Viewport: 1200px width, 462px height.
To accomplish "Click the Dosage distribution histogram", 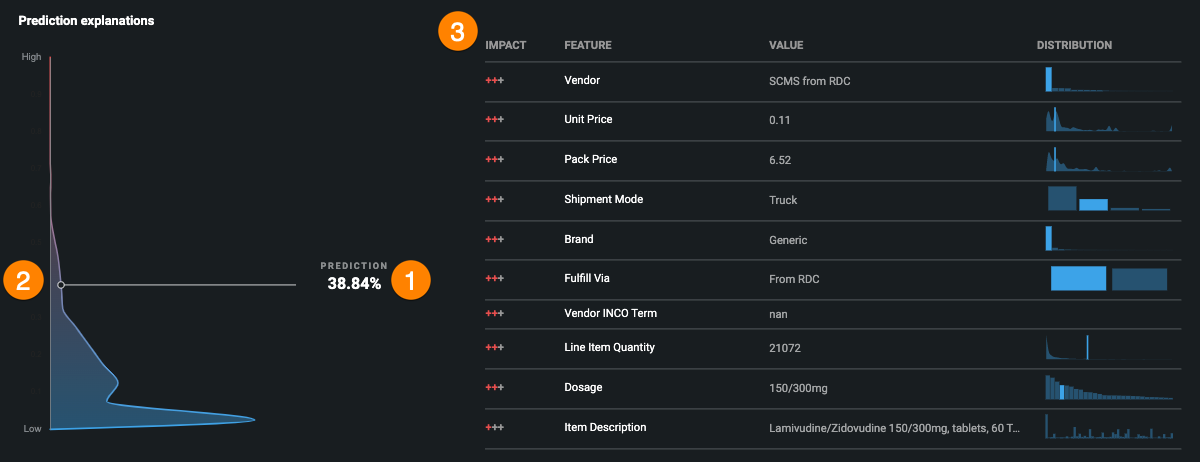I will point(1107,387).
